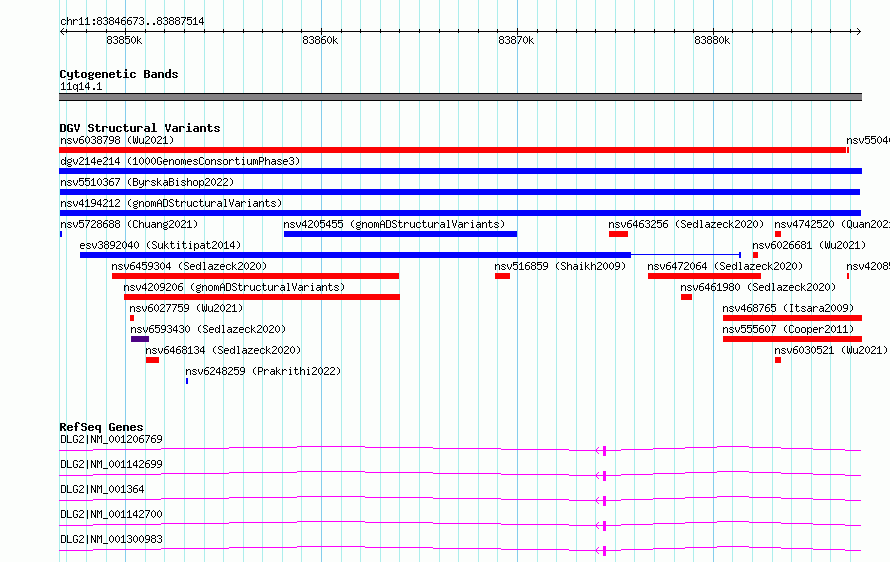Click the red bar under nsv6468134

pos(152,360)
